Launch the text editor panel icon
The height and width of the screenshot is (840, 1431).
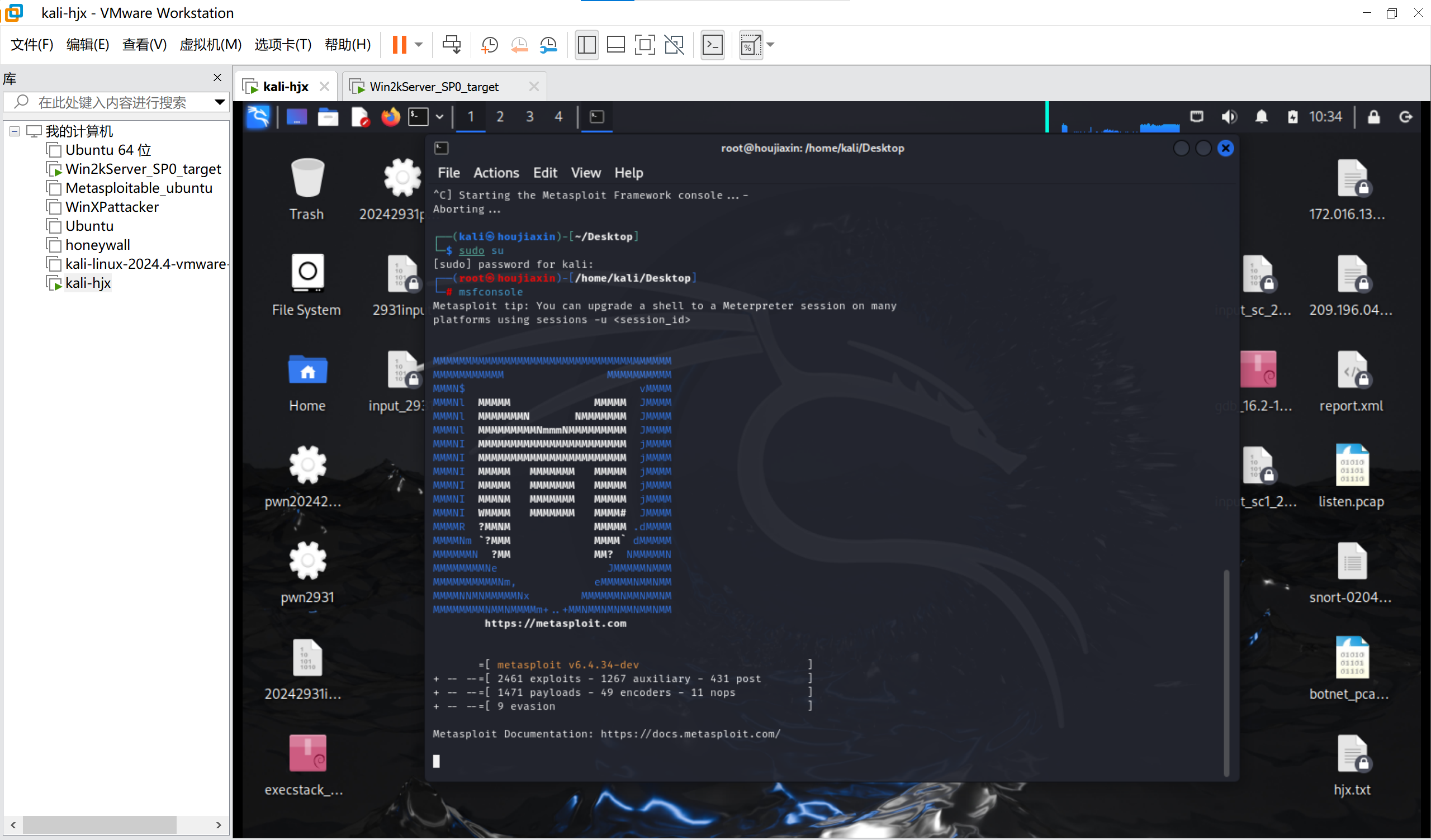[359, 117]
